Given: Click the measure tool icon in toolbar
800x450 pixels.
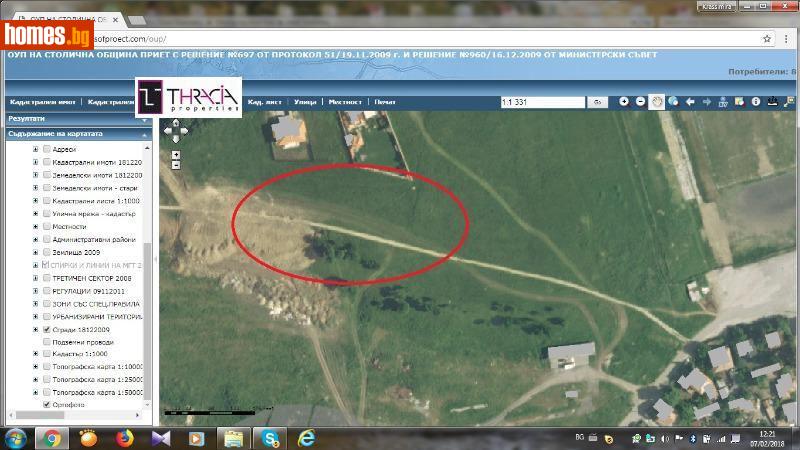Looking at the screenshot, I should (772, 102).
